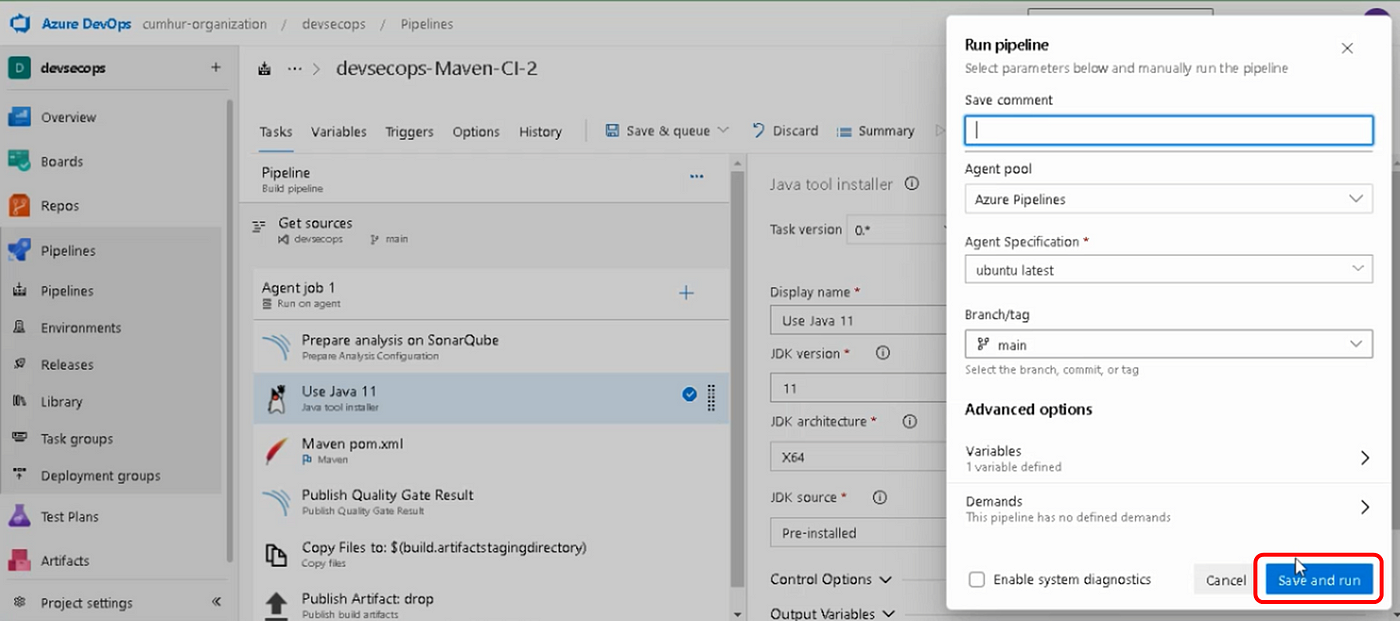This screenshot has height=621, width=1400.
Task: Click the Publish Artifact upload icon
Action: click(x=276, y=605)
